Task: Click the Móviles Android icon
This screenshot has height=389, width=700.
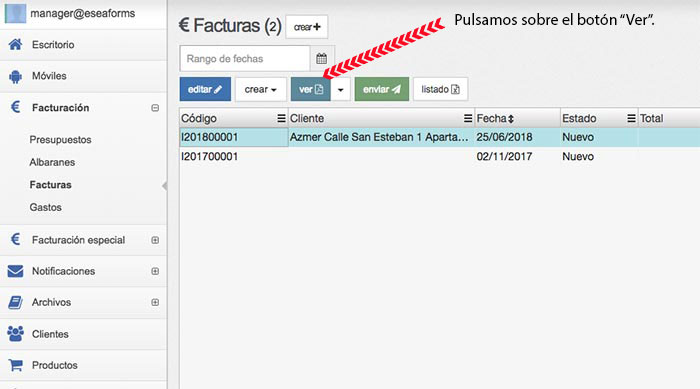Action: point(16,76)
